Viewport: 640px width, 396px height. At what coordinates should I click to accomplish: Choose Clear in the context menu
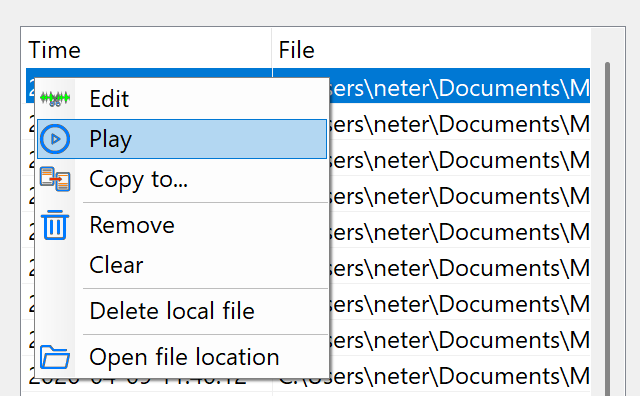point(182,265)
